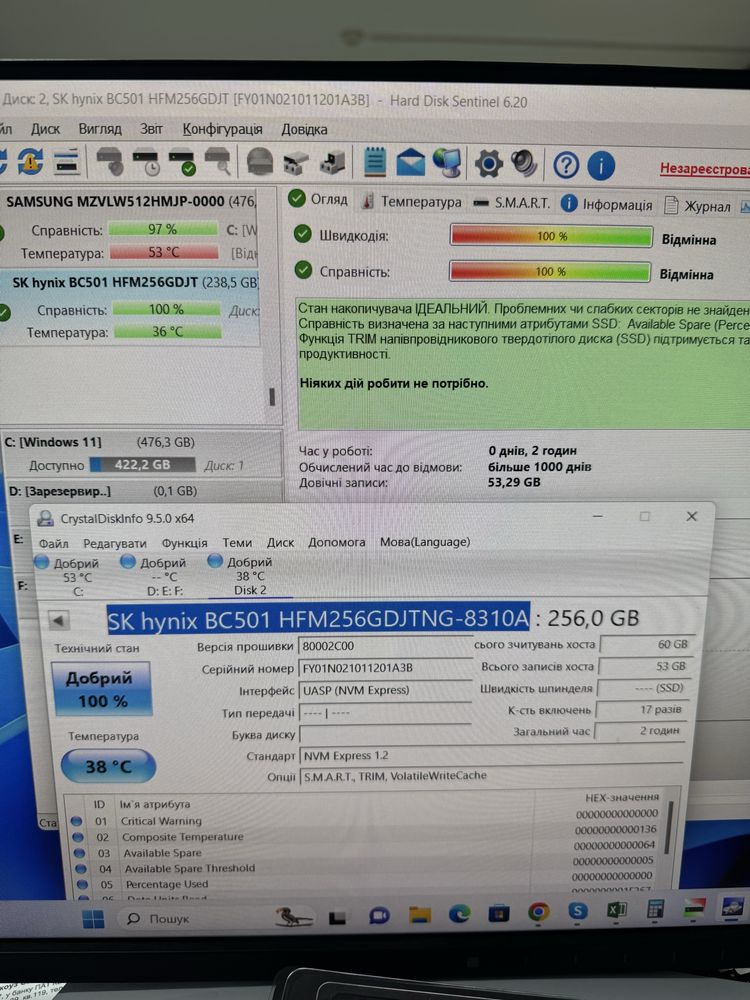750x1000 pixels.
Task: Click the speaker sound toolbar icon
Action: pos(524,164)
